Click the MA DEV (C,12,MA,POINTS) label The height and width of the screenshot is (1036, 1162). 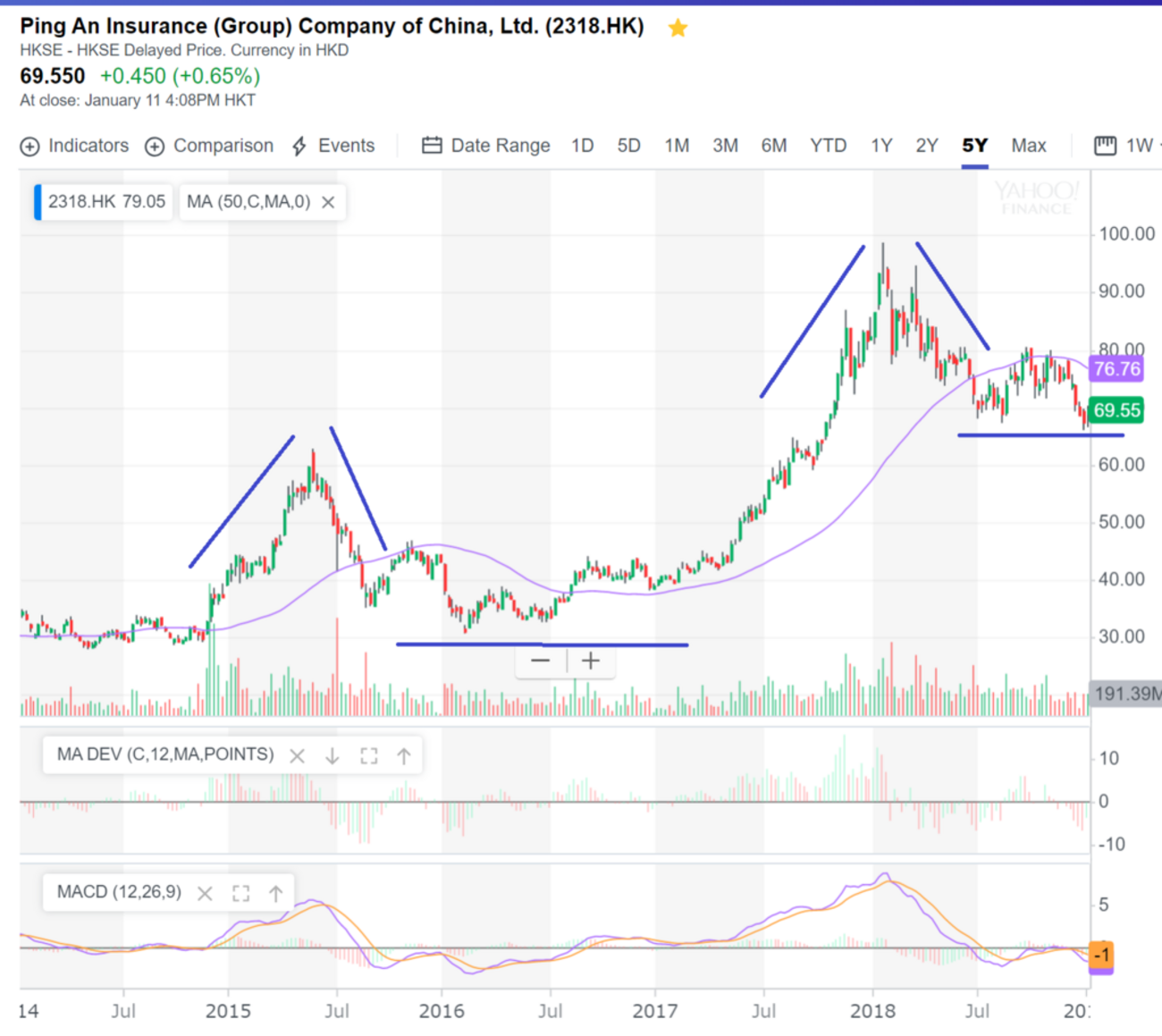(x=165, y=754)
